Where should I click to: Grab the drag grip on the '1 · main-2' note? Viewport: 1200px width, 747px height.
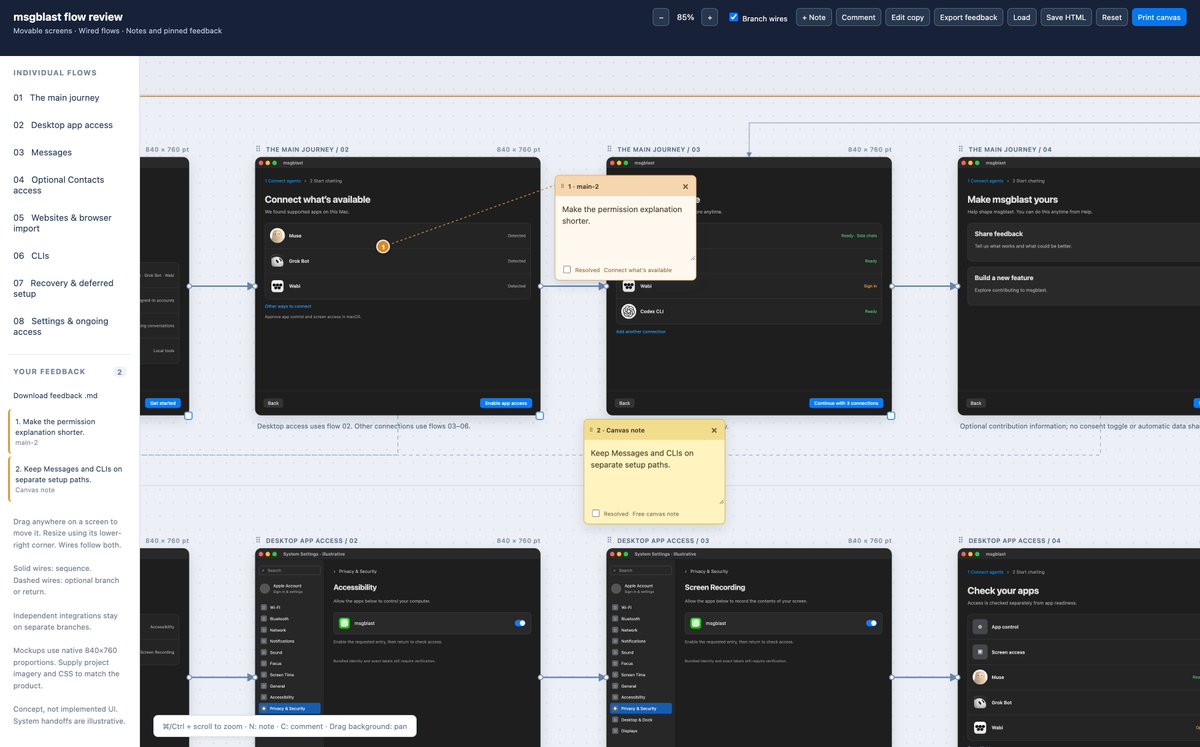click(x=563, y=186)
